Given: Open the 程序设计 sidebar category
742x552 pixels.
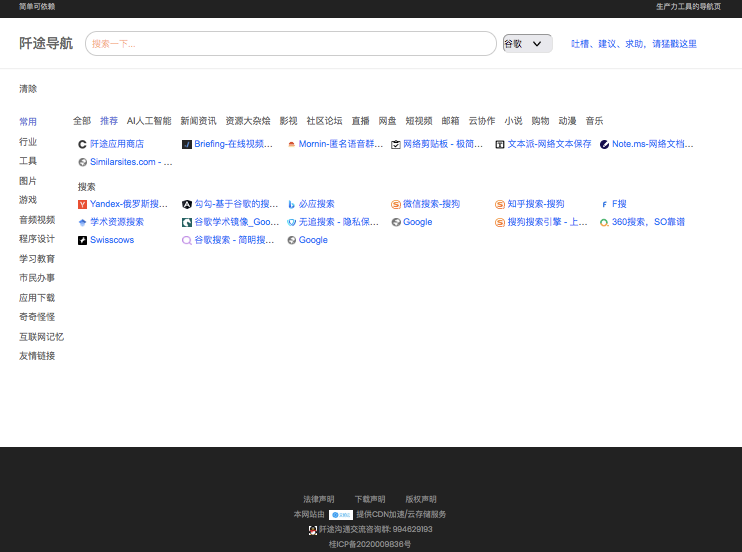Looking at the screenshot, I should (x=37, y=239).
